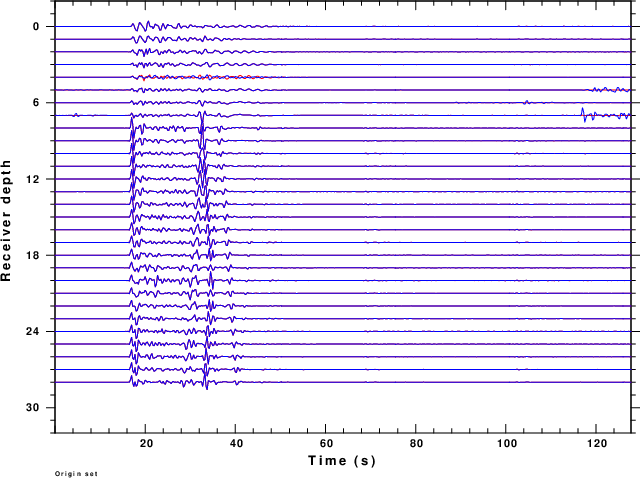Click the time axis value 80
640x478 pixels.
coord(416,443)
